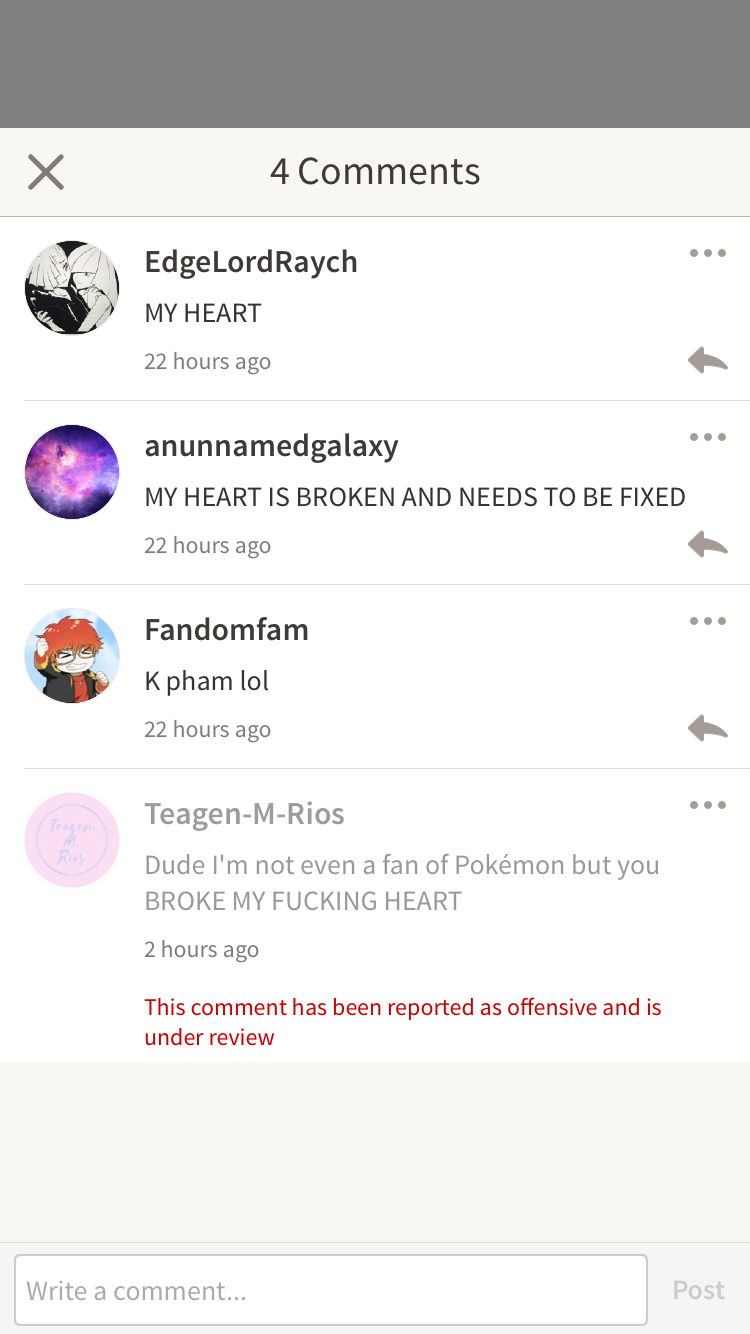The width and height of the screenshot is (750, 1334).
Task: View EdgeLordRaych's profile avatar
Action: tap(72, 288)
